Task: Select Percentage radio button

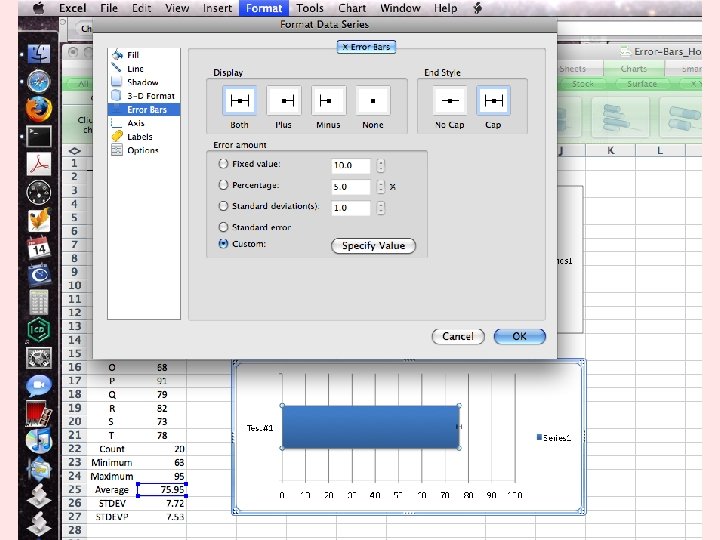Action: point(223,185)
